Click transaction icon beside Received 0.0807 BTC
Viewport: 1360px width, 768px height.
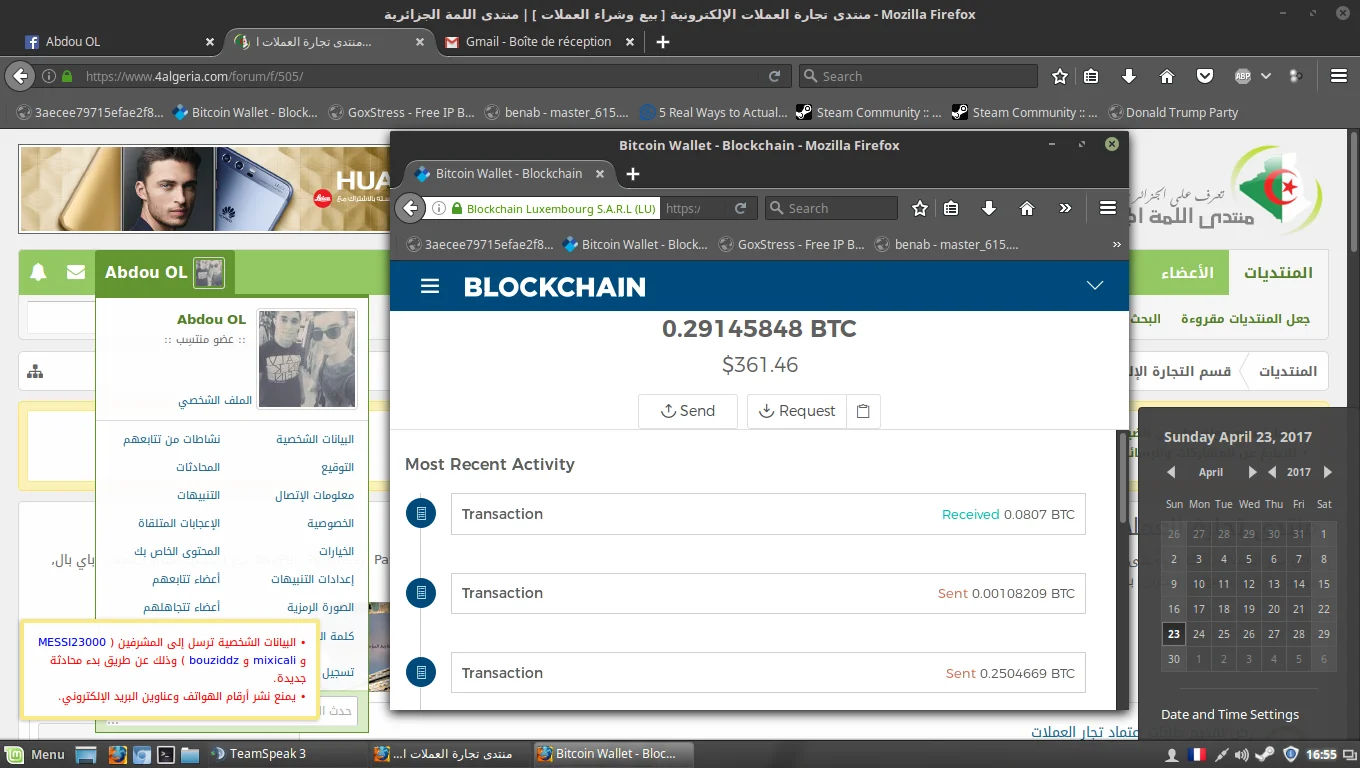421,513
